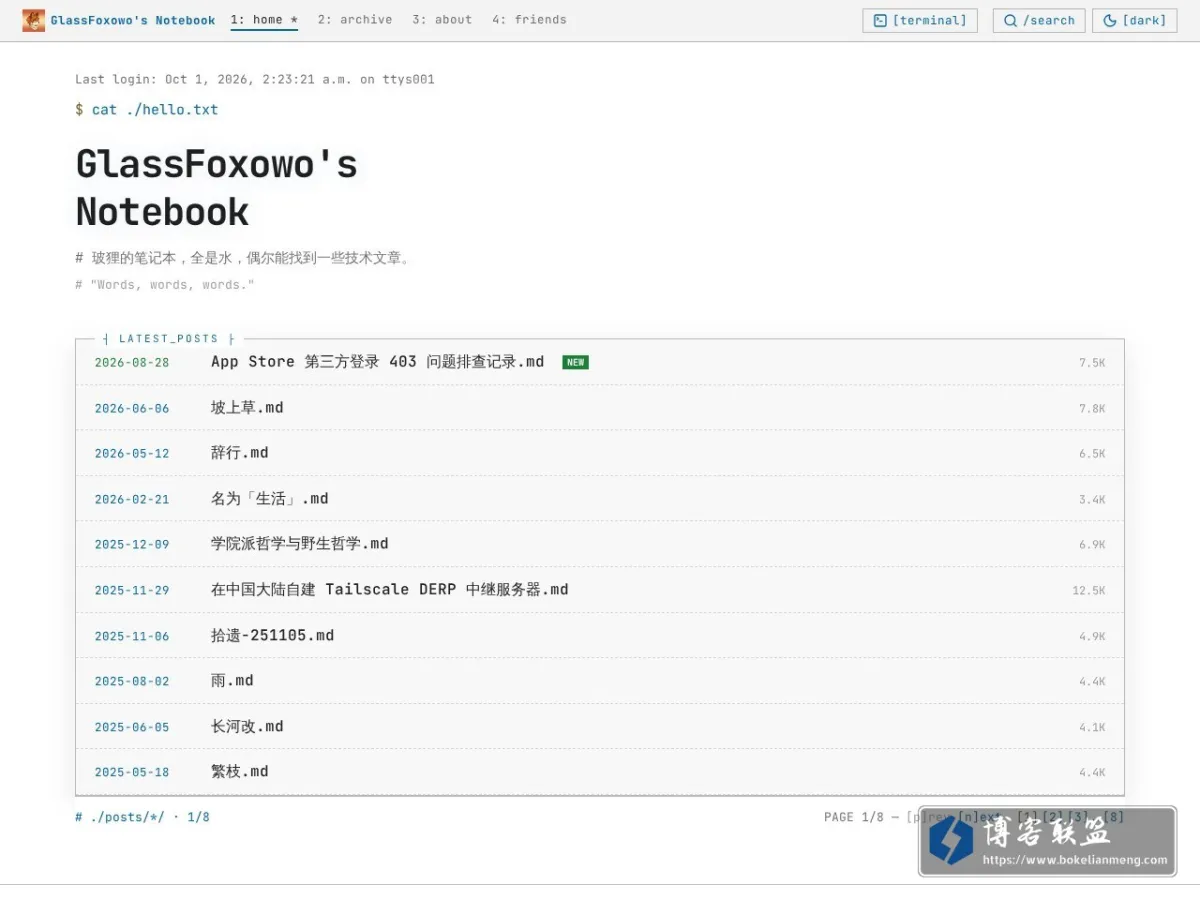Screen dimensions: 1200x900
Task: Click the '12.5K' size value
Action: 1089,591
